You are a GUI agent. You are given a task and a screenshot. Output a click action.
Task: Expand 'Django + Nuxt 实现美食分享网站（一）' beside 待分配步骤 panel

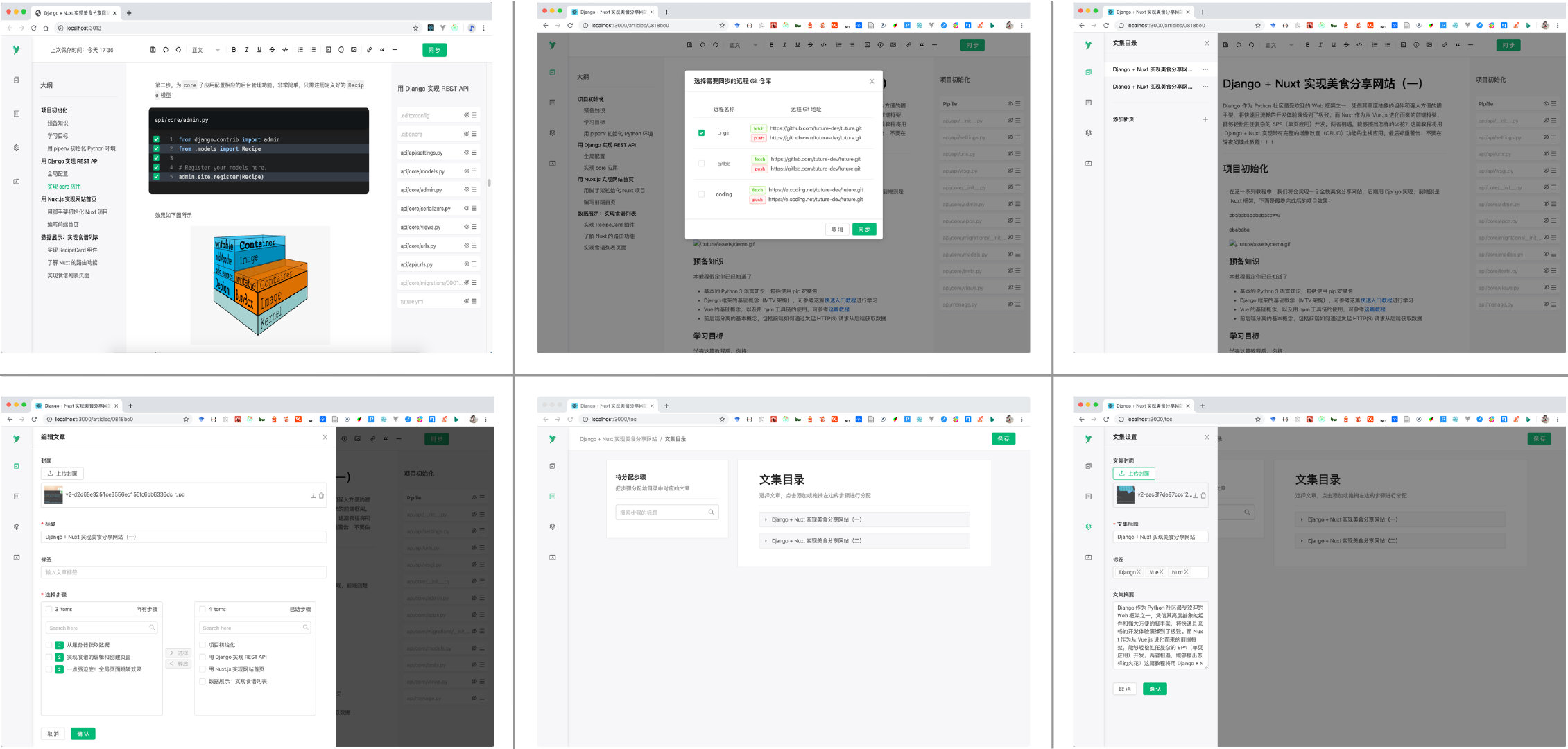(x=864, y=519)
